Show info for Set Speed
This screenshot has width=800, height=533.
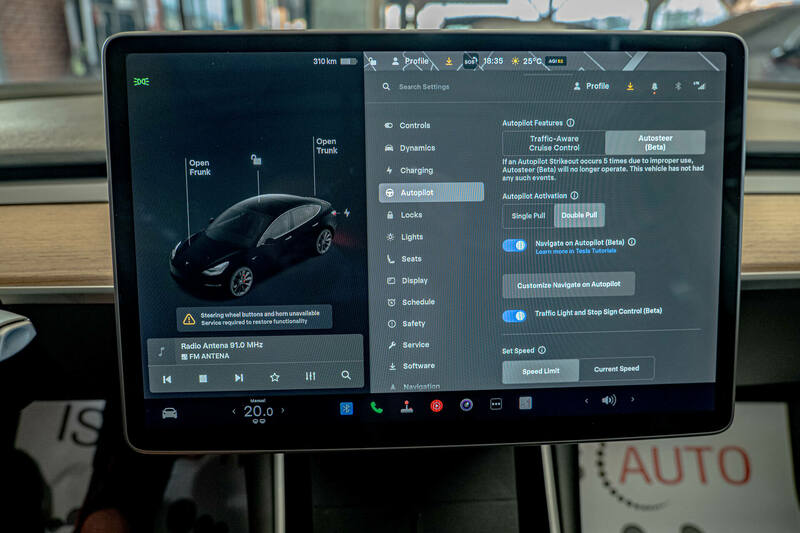tap(542, 350)
